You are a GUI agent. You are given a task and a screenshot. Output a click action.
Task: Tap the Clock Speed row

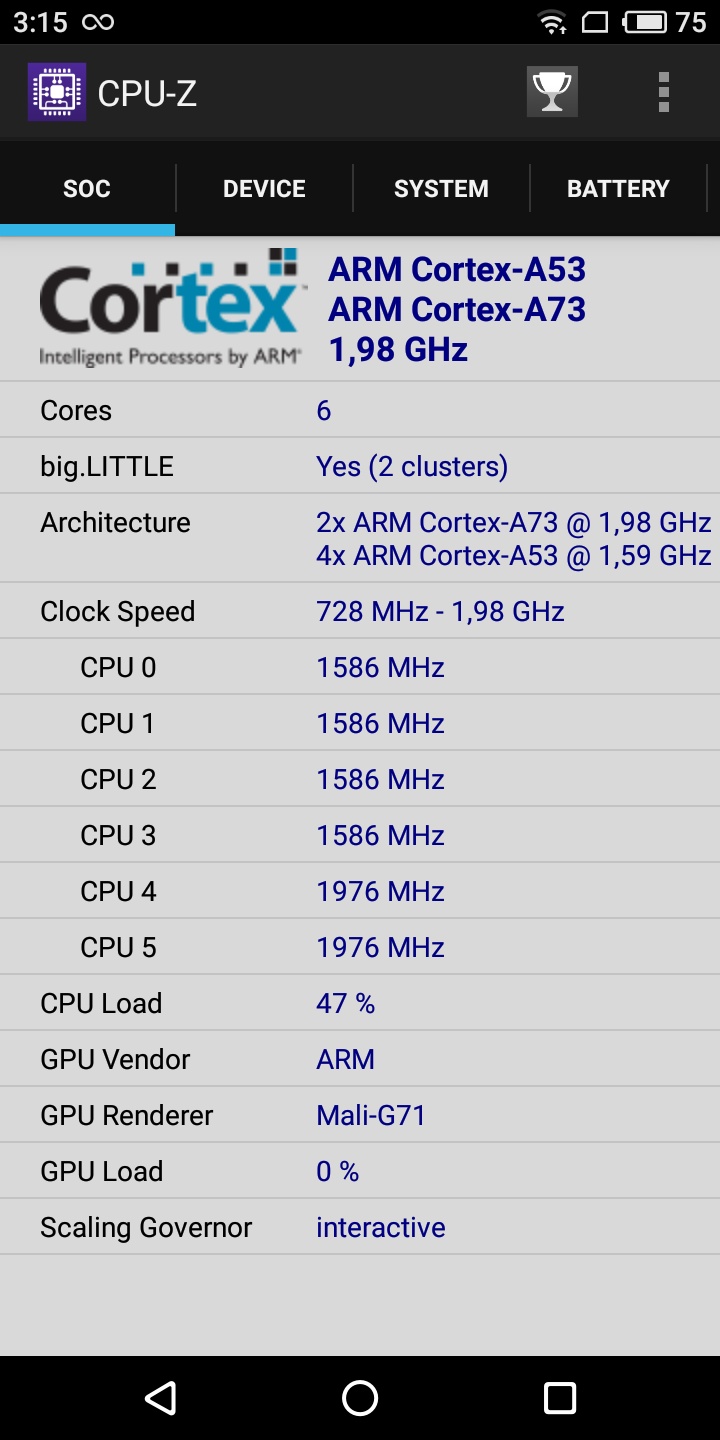tap(360, 611)
